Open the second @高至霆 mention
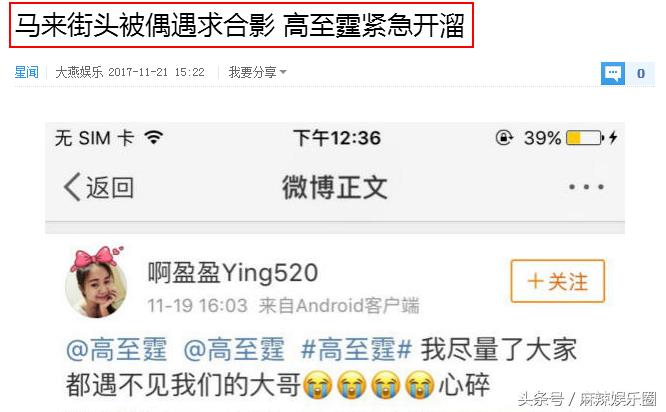The height and width of the screenshot is (412, 666). [x=234, y=350]
